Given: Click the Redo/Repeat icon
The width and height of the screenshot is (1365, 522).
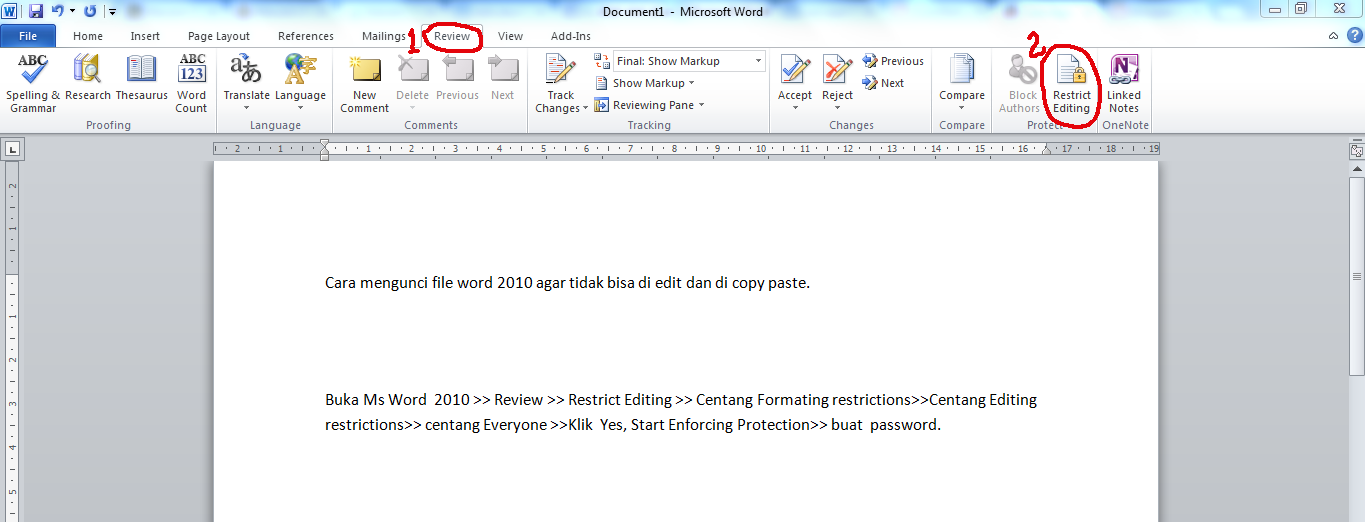Looking at the screenshot, I should coord(90,11).
